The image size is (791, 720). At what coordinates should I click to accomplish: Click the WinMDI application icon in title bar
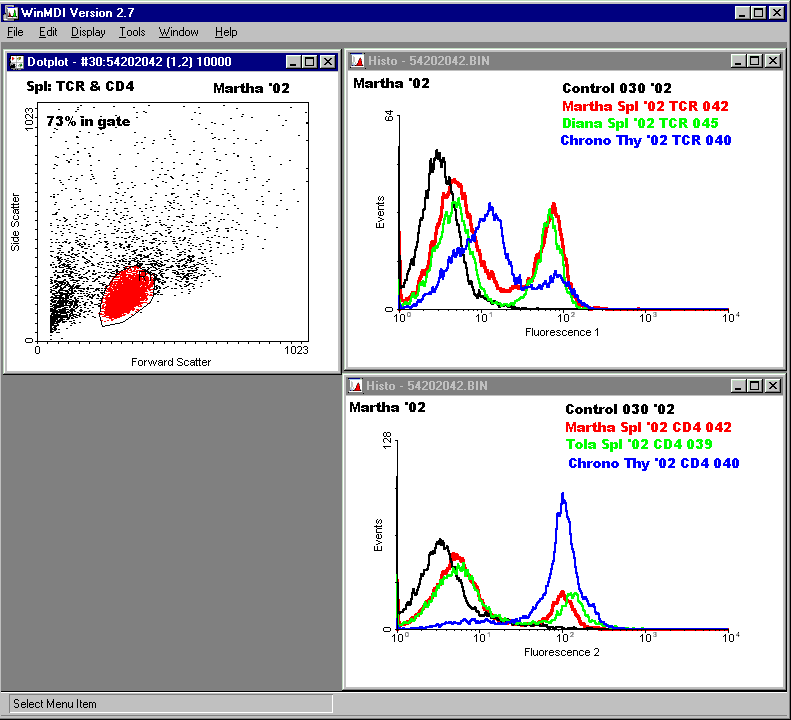(x=12, y=12)
